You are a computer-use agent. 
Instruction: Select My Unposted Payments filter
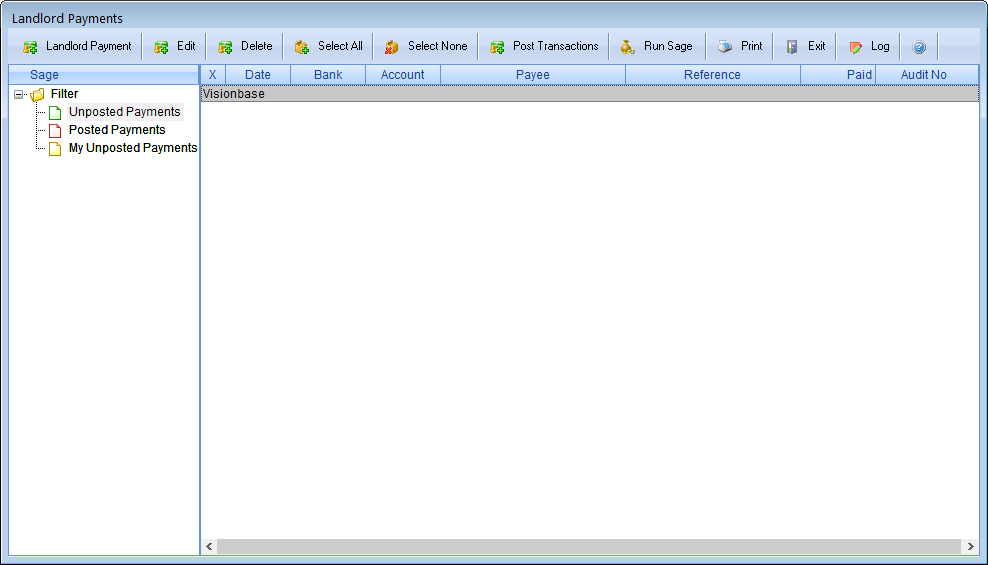coord(133,148)
